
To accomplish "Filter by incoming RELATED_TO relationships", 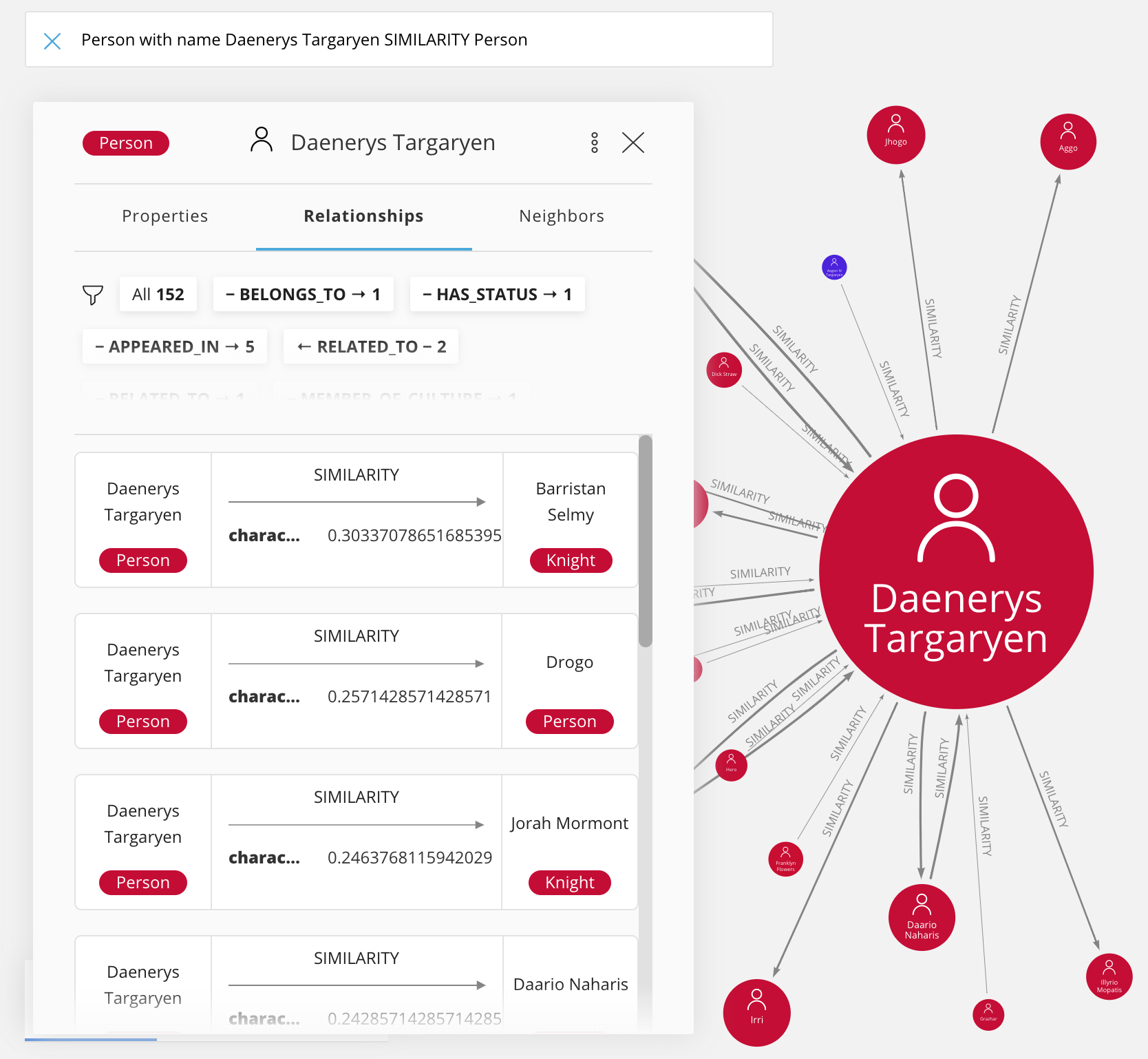I will click(x=371, y=346).
